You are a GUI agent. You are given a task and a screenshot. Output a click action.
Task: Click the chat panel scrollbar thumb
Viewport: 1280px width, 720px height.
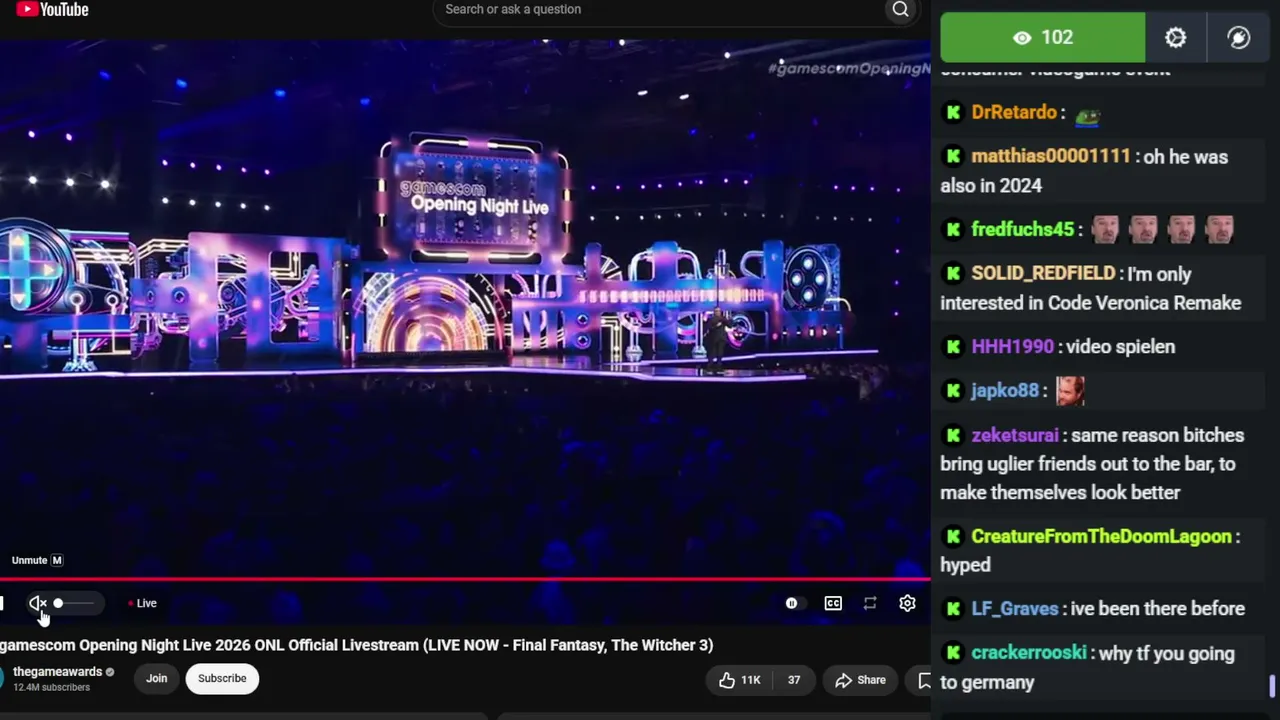point(1272,686)
